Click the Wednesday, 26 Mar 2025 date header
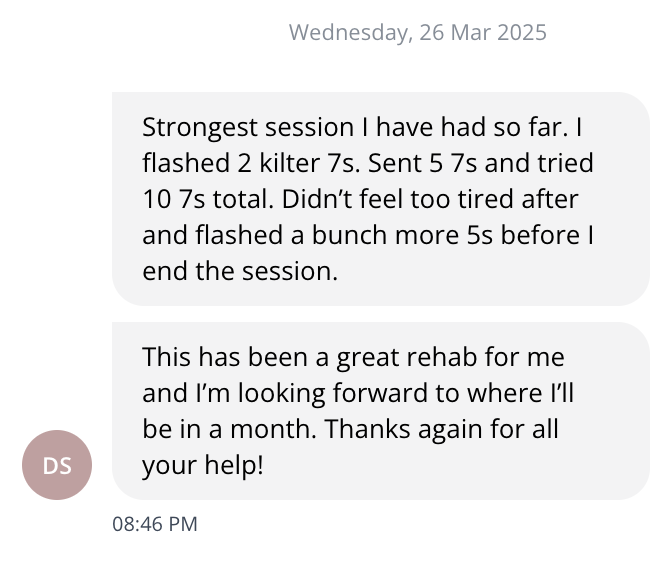This screenshot has width=670, height=578. [x=417, y=33]
